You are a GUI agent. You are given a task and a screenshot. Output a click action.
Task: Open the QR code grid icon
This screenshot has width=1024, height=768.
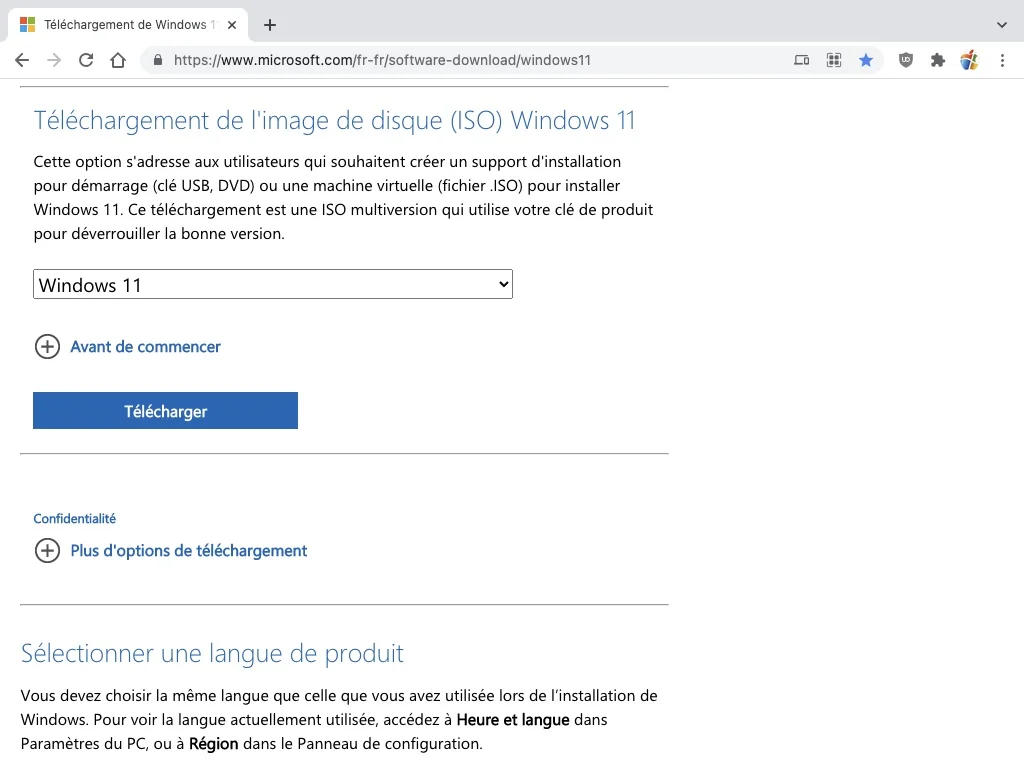point(834,61)
